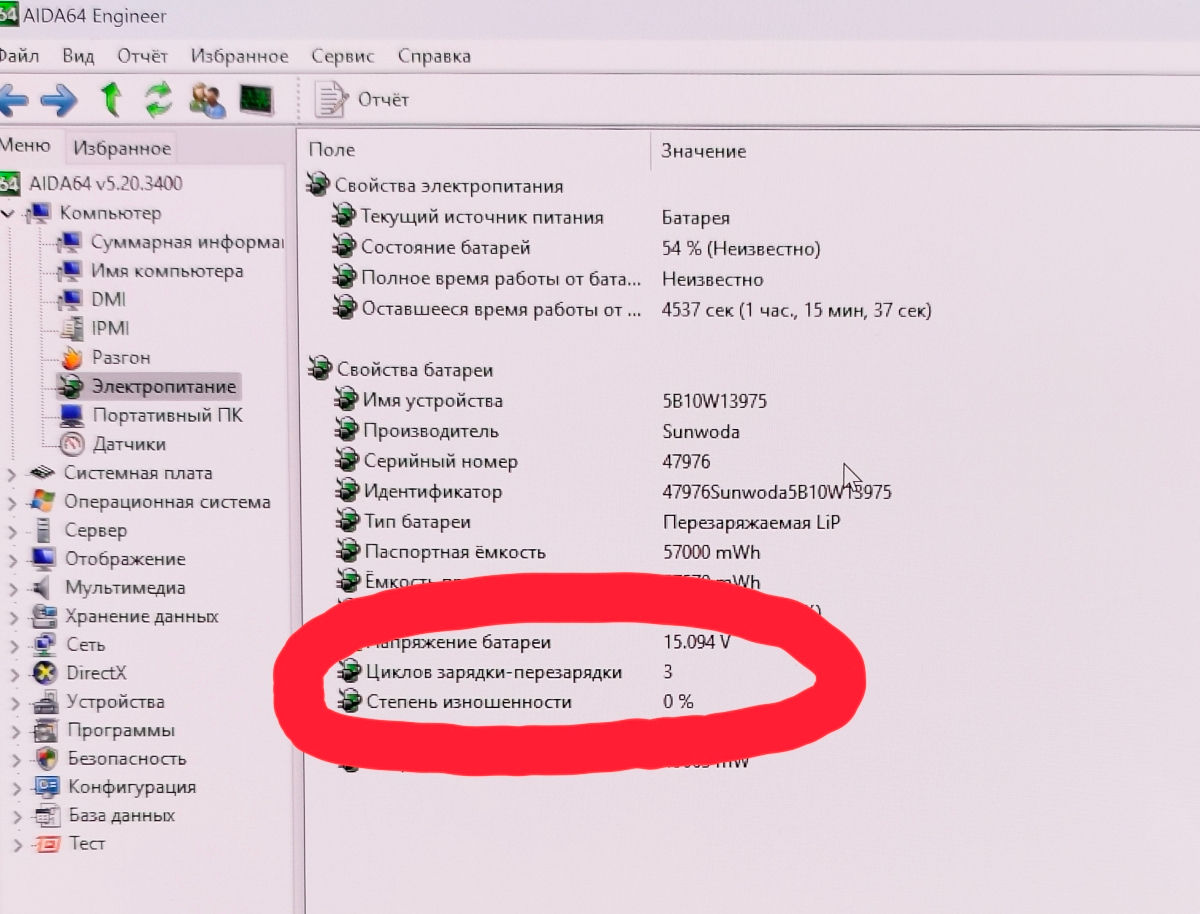Click the Refresh icon in toolbar
1200x914 pixels.
point(159,99)
